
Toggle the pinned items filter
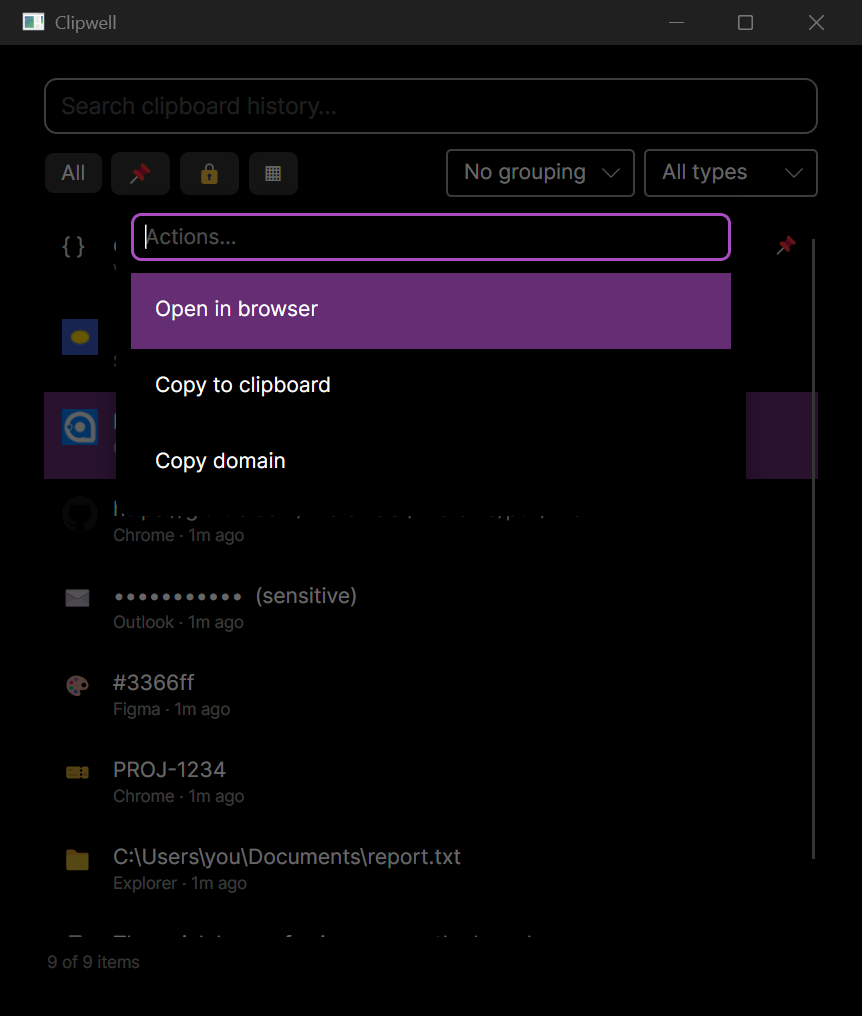tap(140, 173)
